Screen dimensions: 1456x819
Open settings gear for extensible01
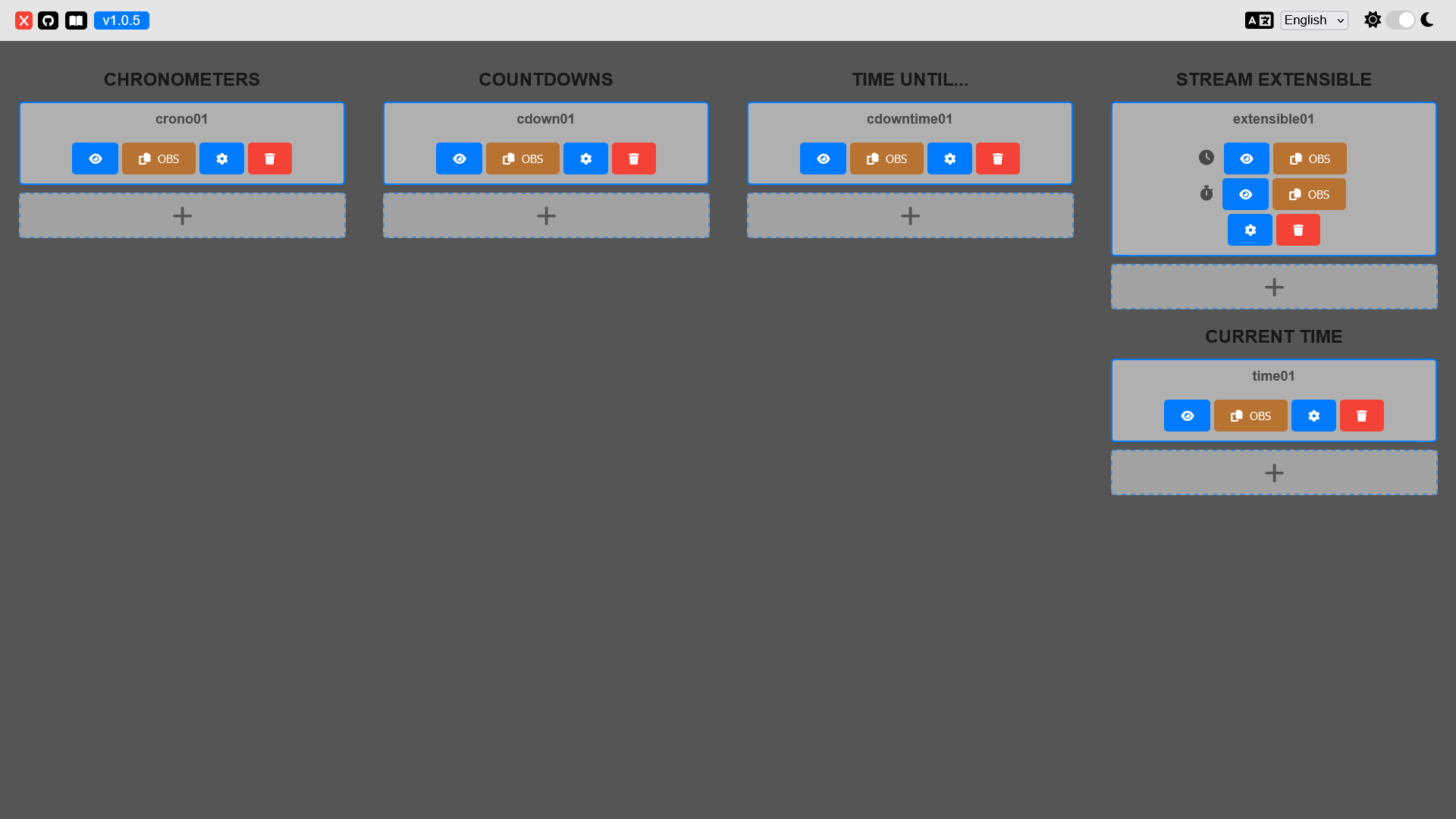click(x=1250, y=230)
